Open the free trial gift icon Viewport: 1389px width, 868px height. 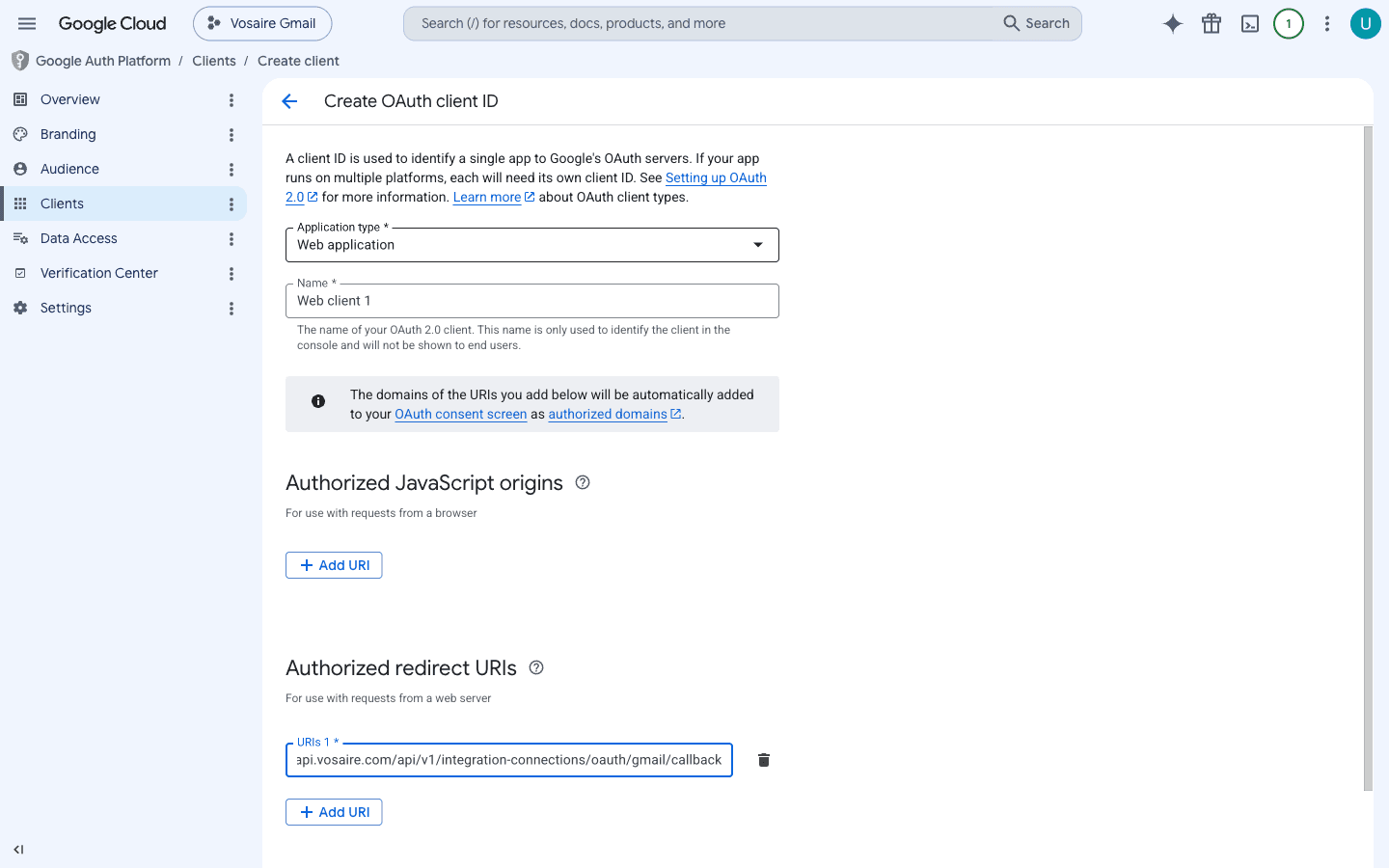(1212, 24)
